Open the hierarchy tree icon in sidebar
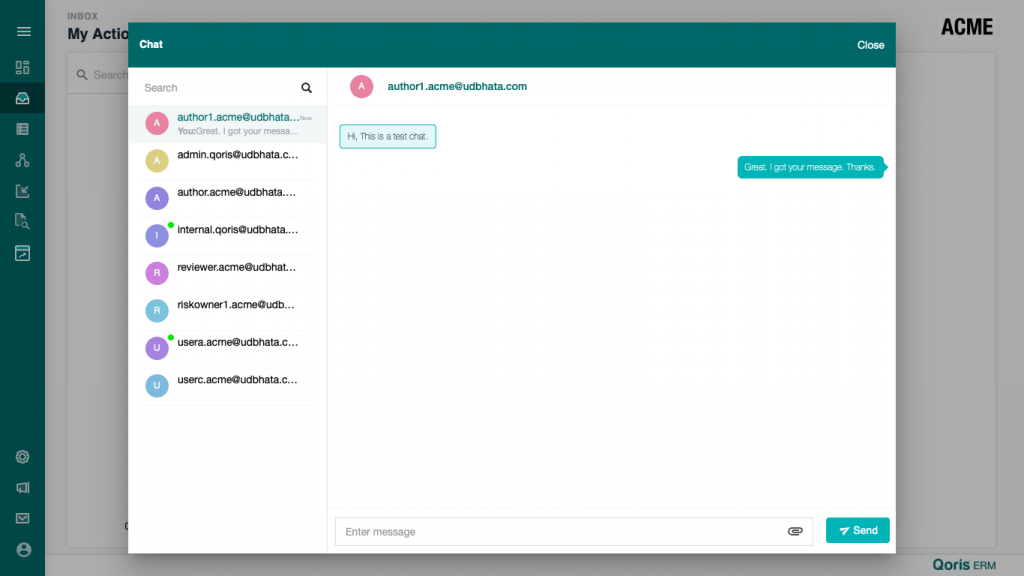Screen dimensions: 1024x576 [x=22, y=160]
